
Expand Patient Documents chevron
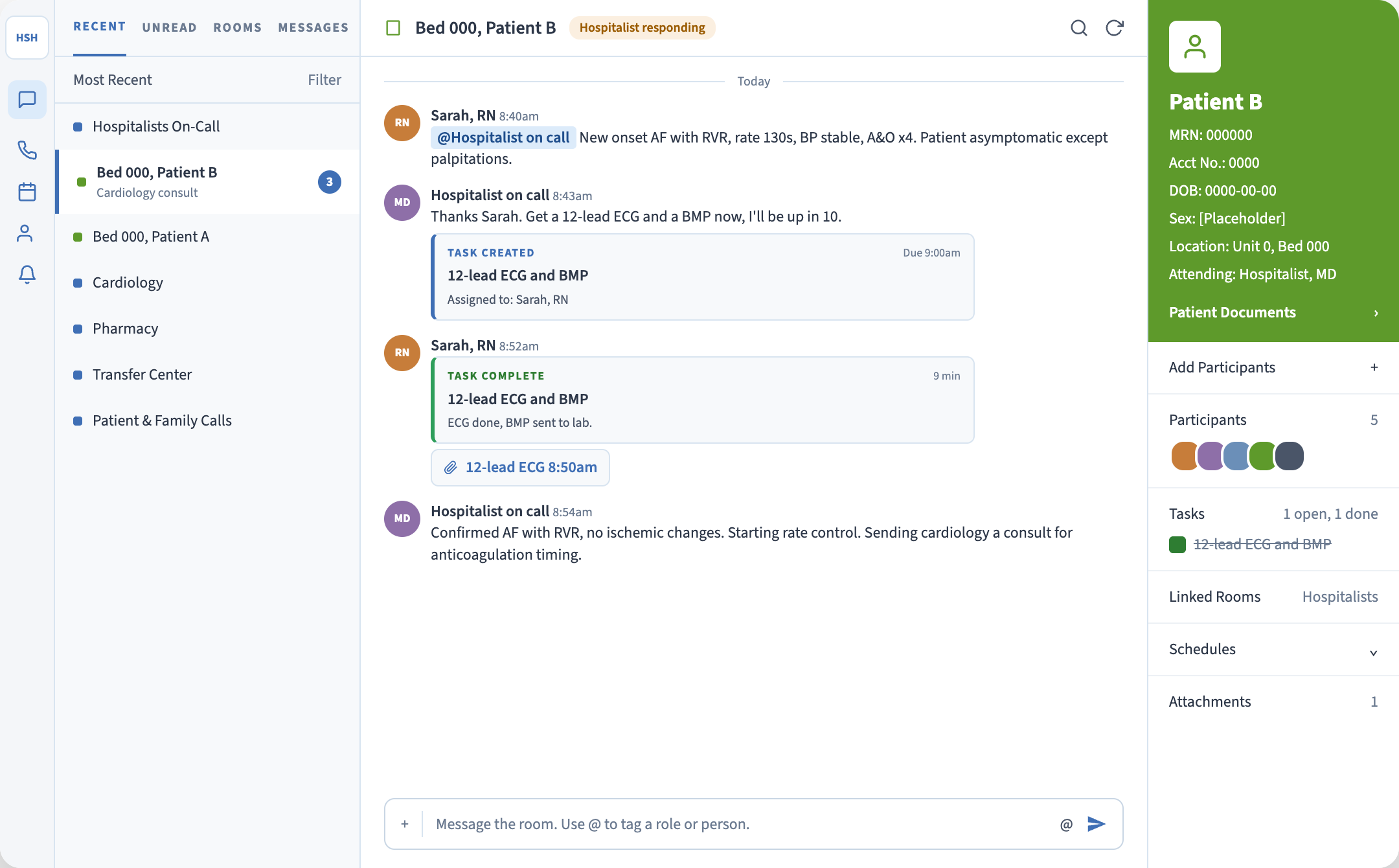(1376, 313)
